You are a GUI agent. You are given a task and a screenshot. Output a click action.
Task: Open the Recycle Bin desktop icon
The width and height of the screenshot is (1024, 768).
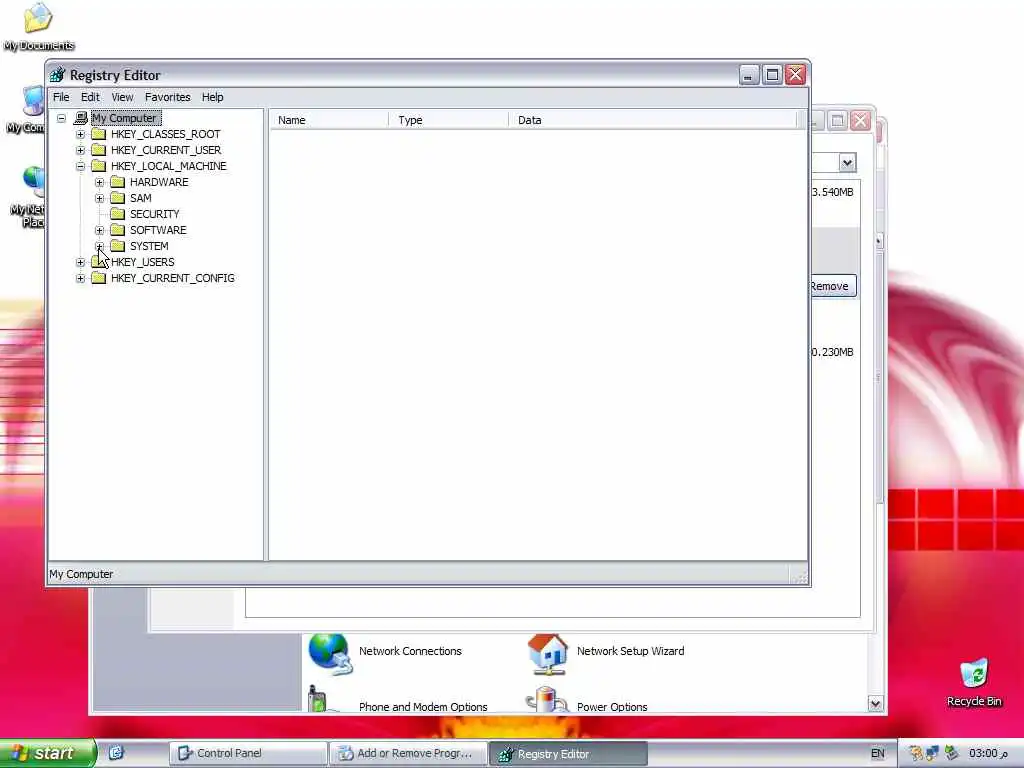(x=974, y=682)
